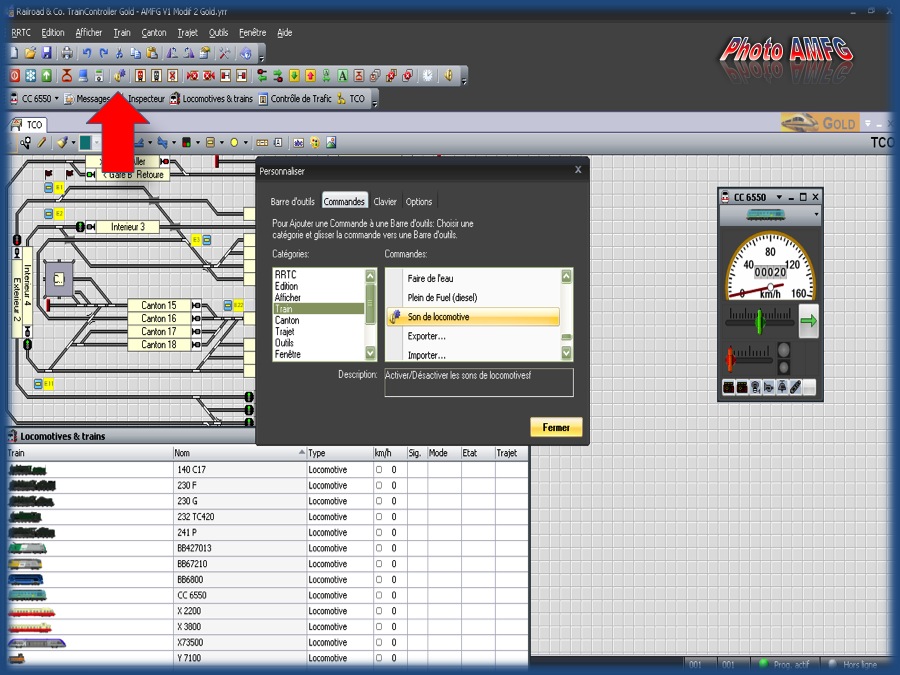Open the Trajet menu
Screen dimensions: 900x675
point(187,33)
